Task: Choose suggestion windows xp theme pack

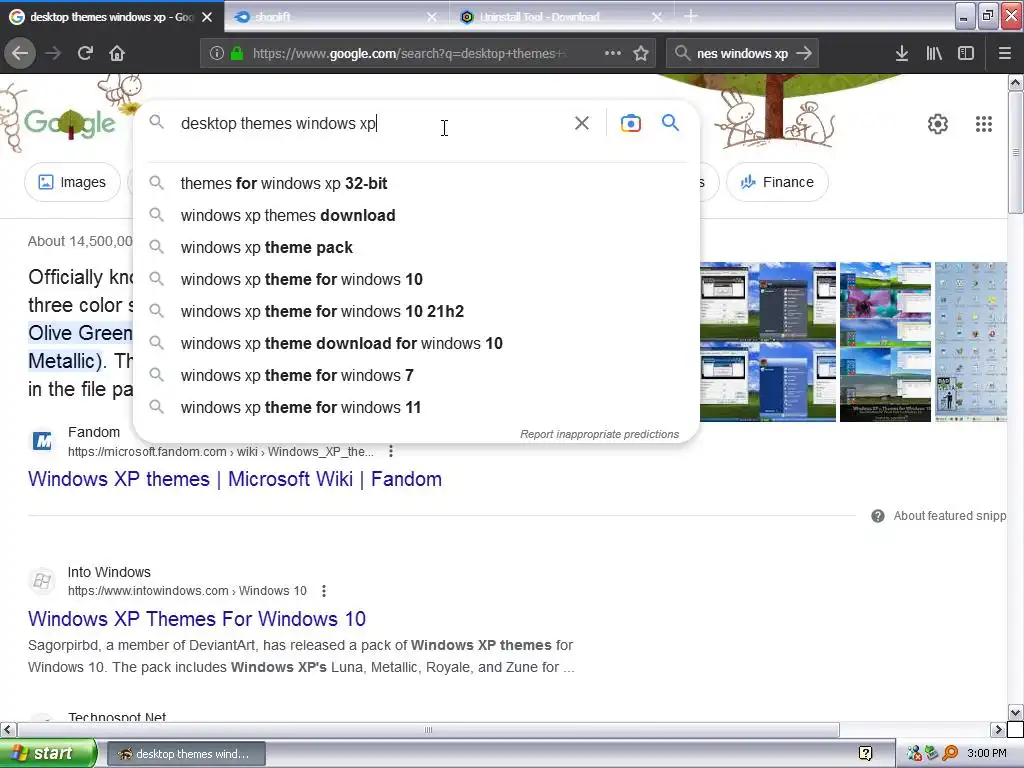Action: [415, 248]
